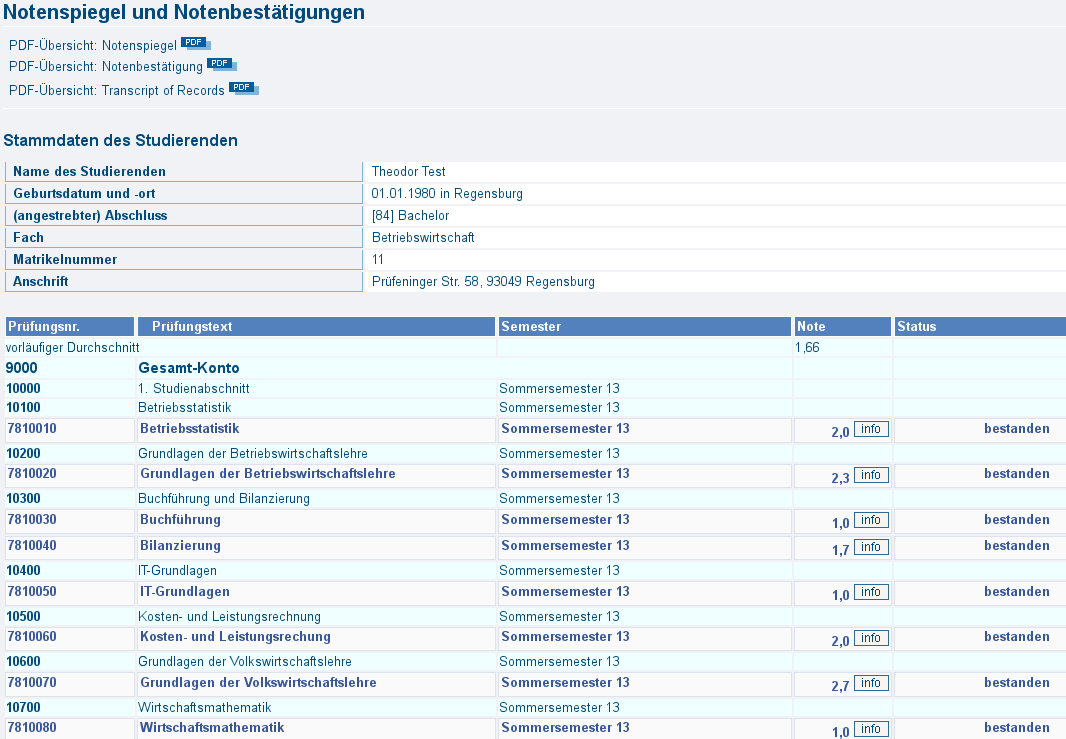Screen dimensions: 1066x739
Task: Click the PDF-Übersicht: Notenspiegel text link
Action: pos(93,46)
